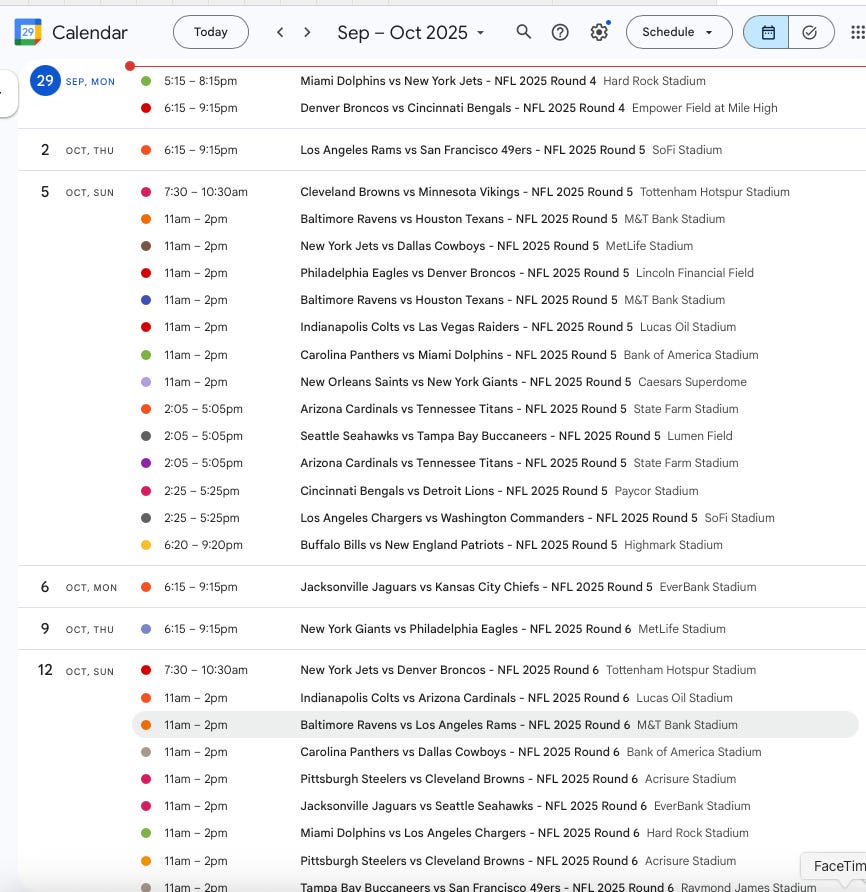Click the collapsed side panel tab at left edge
The image size is (866, 892).
pos(8,93)
